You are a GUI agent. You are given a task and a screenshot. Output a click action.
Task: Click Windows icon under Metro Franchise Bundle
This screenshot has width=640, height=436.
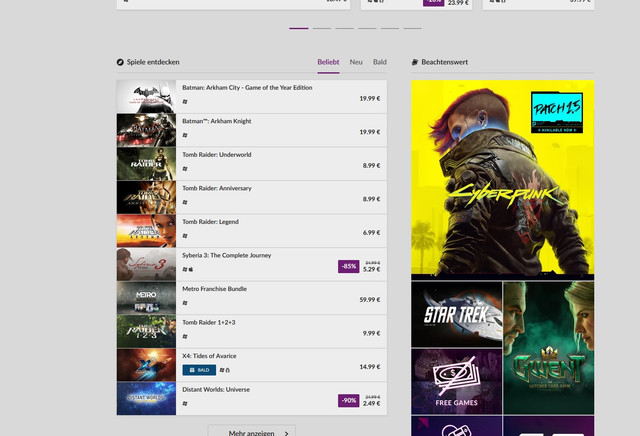coord(184,303)
